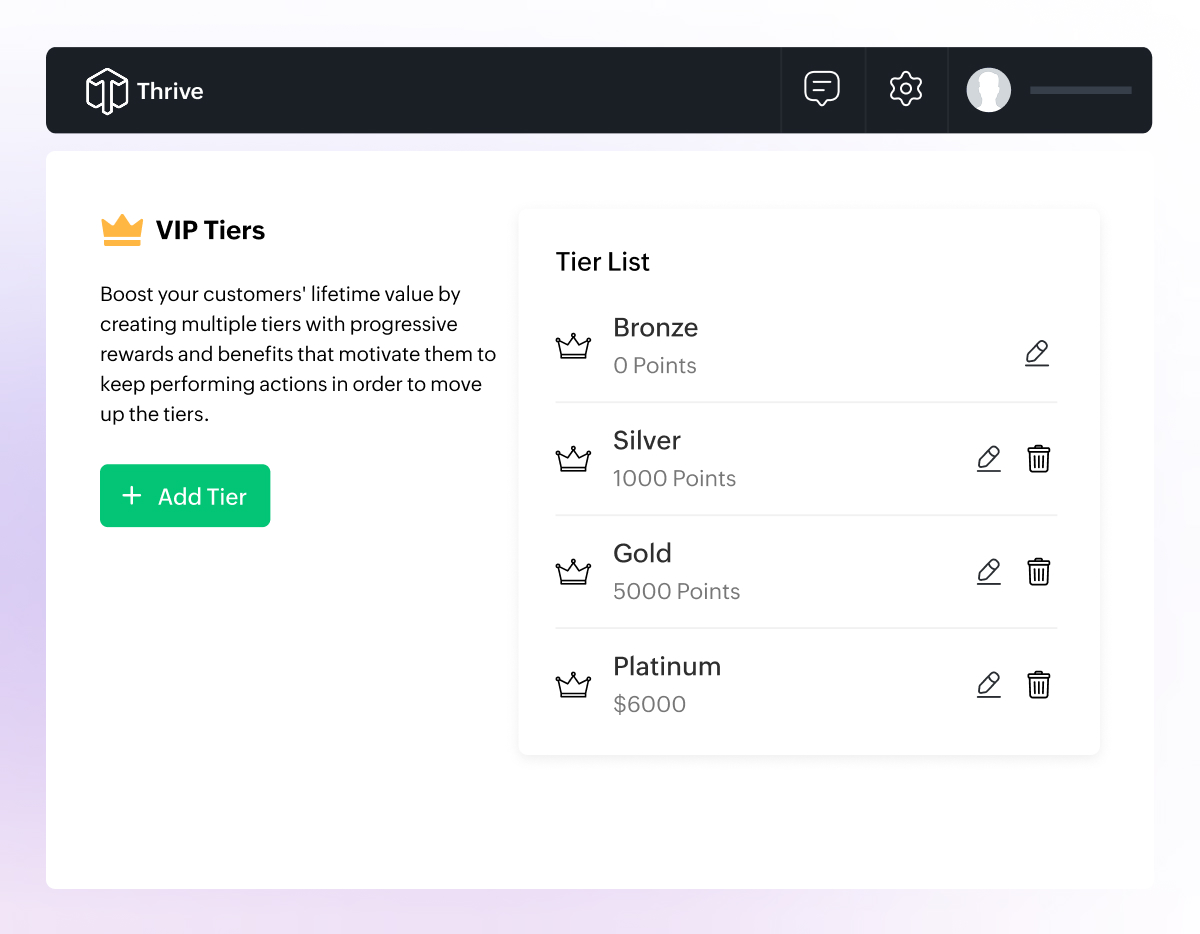Open the comment/feedback icon in the top bar
The height and width of the screenshot is (934, 1200).
click(x=822, y=89)
